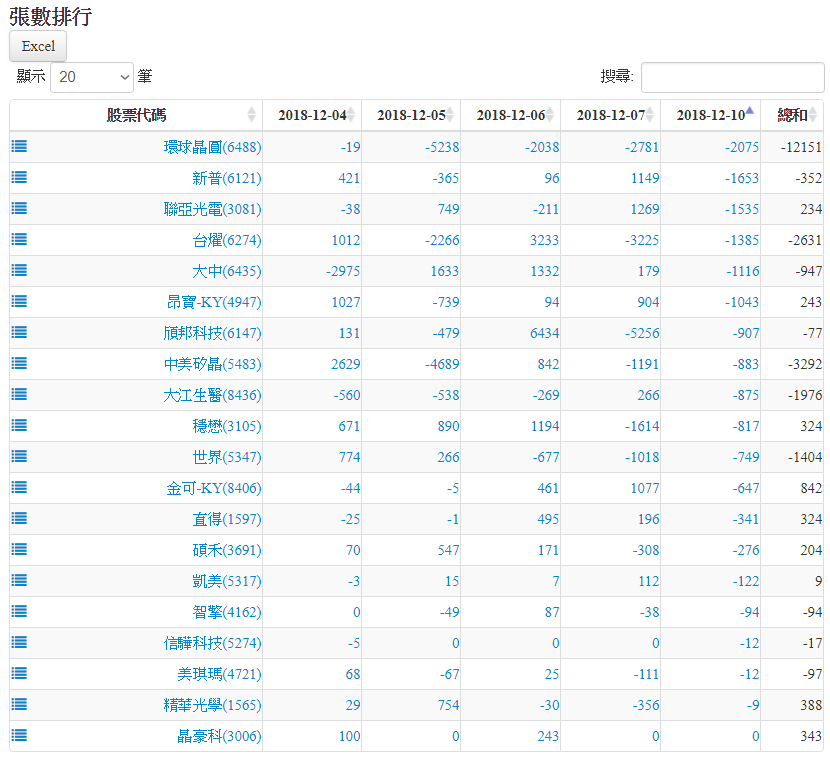The width and height of the screenshot is (830, 757).
Task: Click list icon beside 中美矽晶(5483) row
Action: click(19, 363)
